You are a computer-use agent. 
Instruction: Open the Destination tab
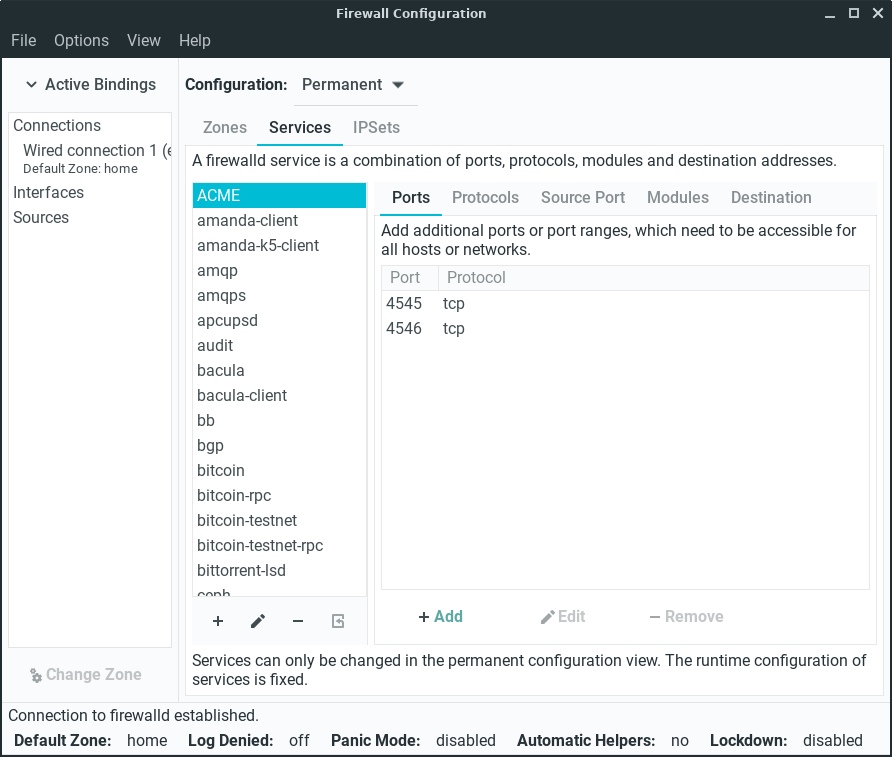771,197
